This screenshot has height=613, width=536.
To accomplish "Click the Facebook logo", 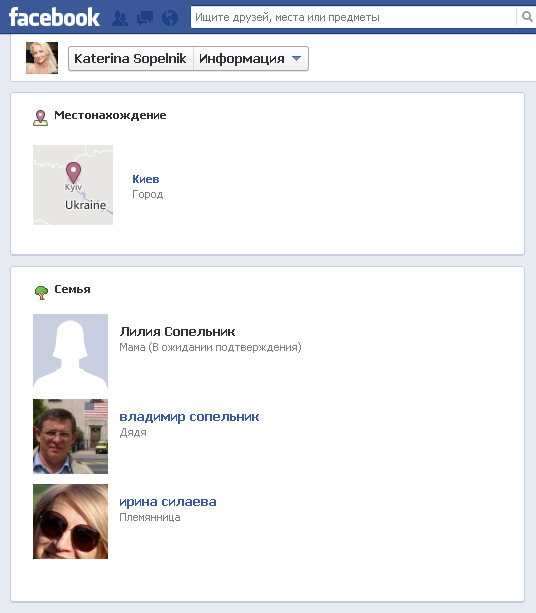I will coord(54,18).
